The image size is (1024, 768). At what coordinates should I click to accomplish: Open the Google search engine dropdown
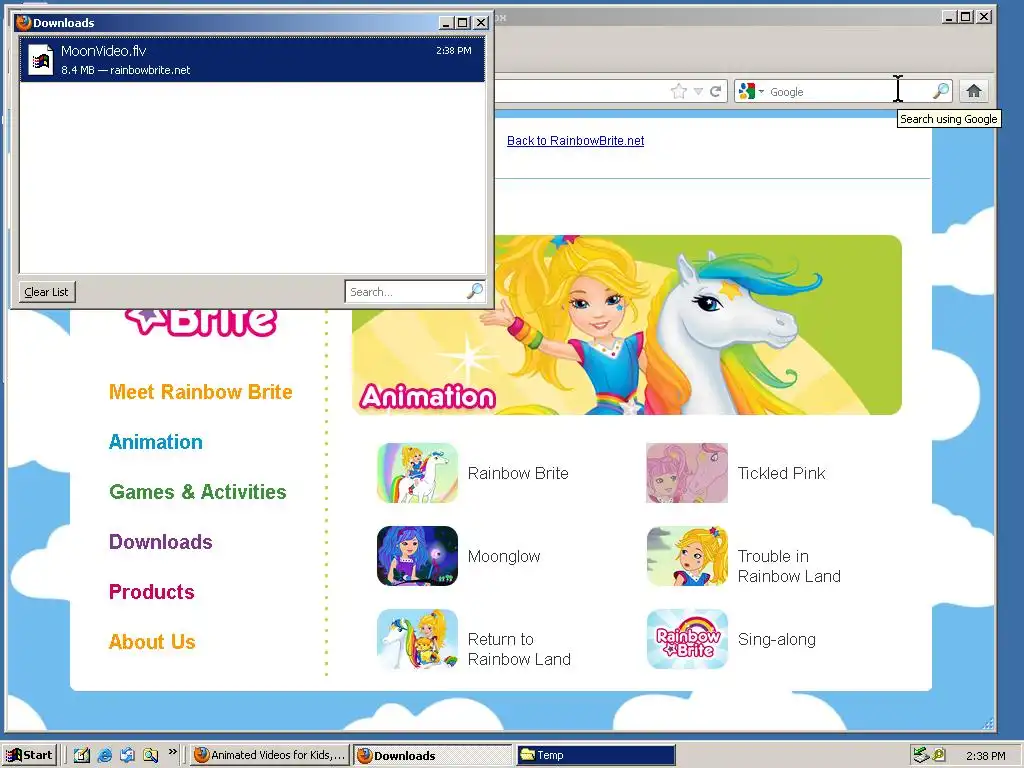click(750, 91)
